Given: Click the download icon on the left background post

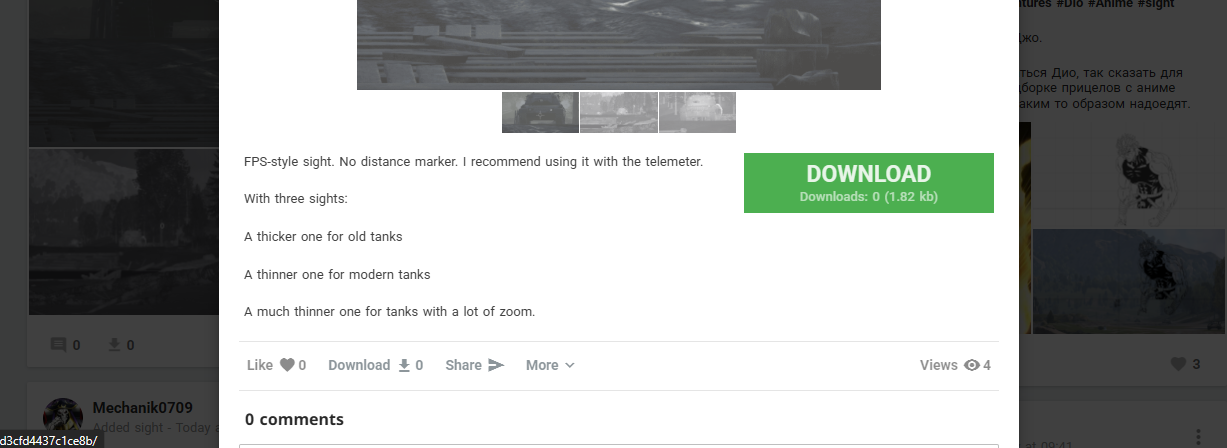Looking at the screenshot, I should point(115,345).
